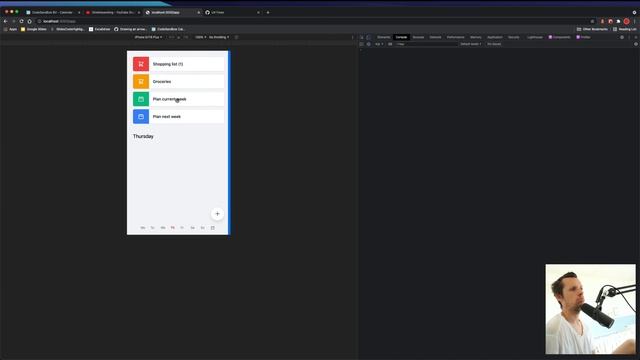Switch to the Security DevTools tab
This screenshot has height=360, width=640.
tap(514, 37)
